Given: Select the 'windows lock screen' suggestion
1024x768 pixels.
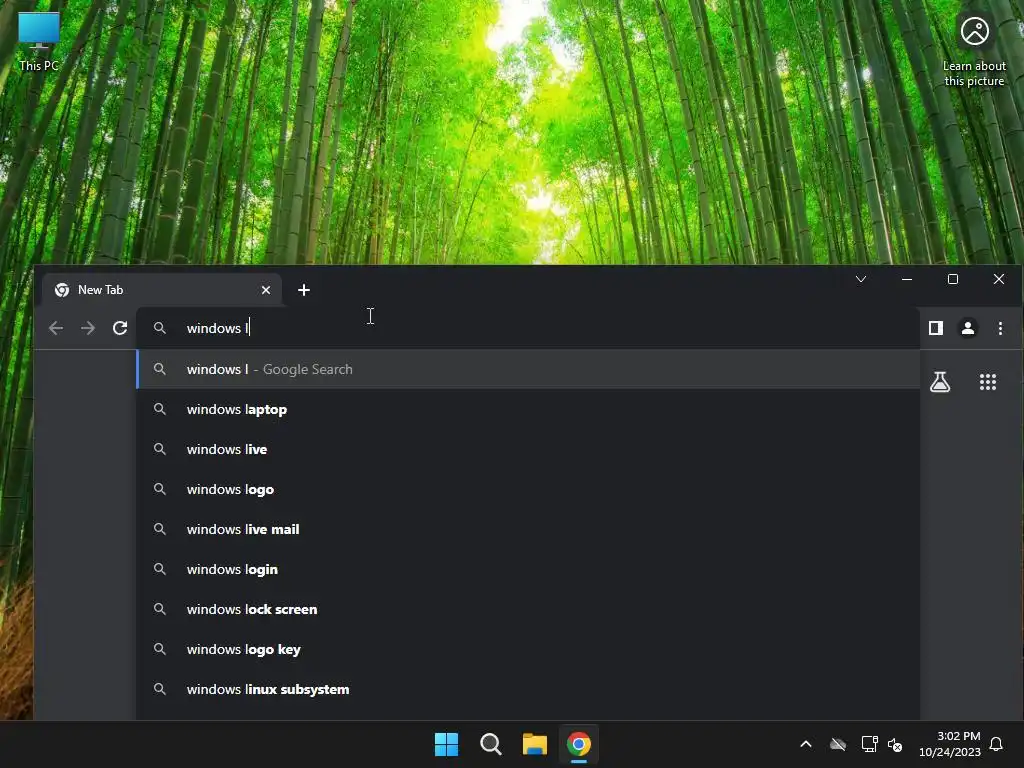Looking at the screenshot, I should click(528, 609).
